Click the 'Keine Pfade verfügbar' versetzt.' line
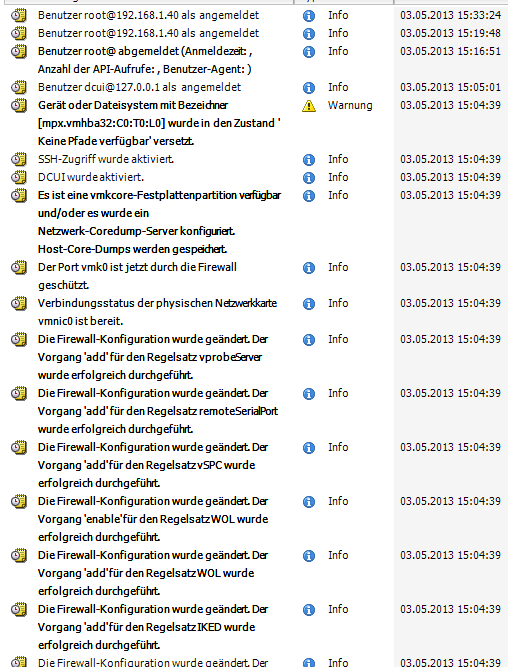The height and width of the screenshot is (667, 508). coord(116,141)
